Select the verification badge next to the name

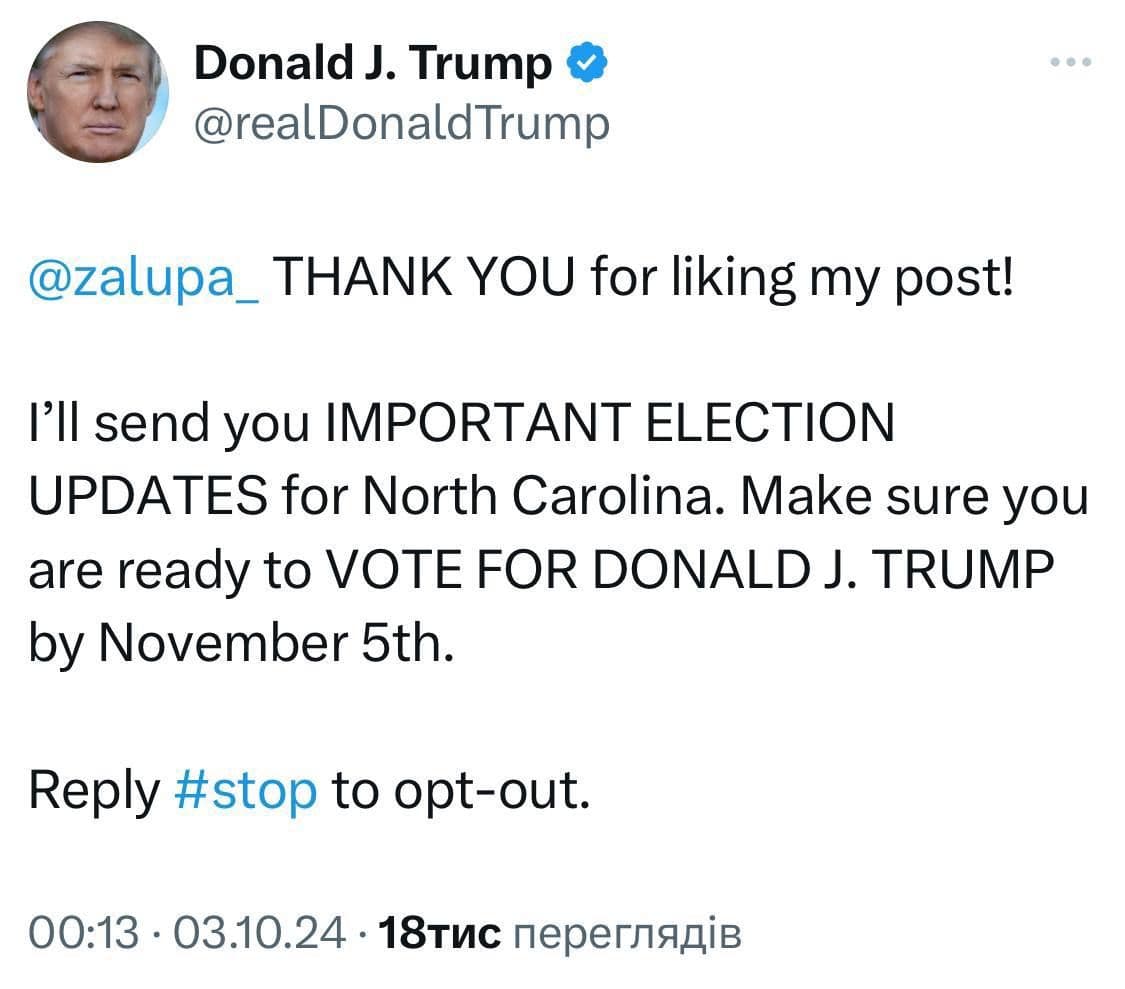(x=588, y=61)
